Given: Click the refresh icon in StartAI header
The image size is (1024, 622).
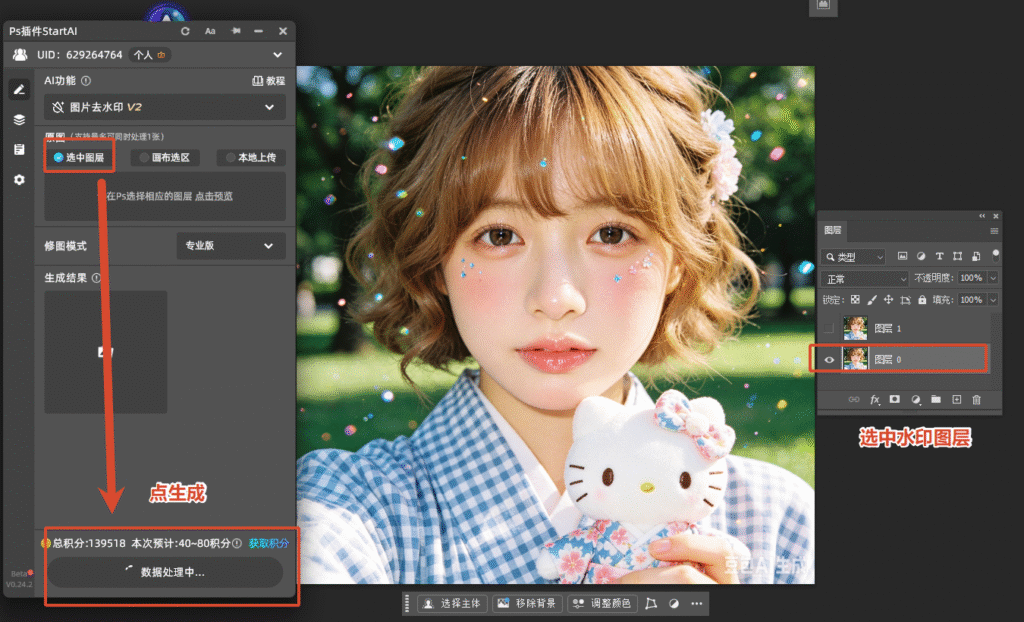Looking at the screenshot, I should point(185,31).
